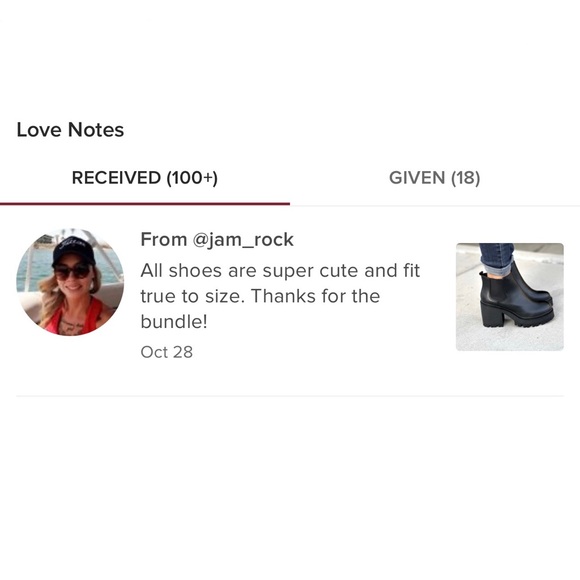
Task: Tap the word "From" before the username
Action: coord(163,239)
